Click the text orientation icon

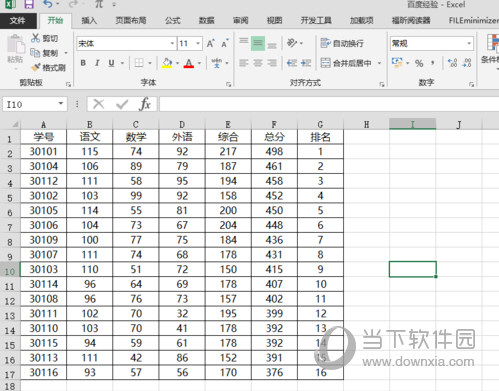click(292, 43)
